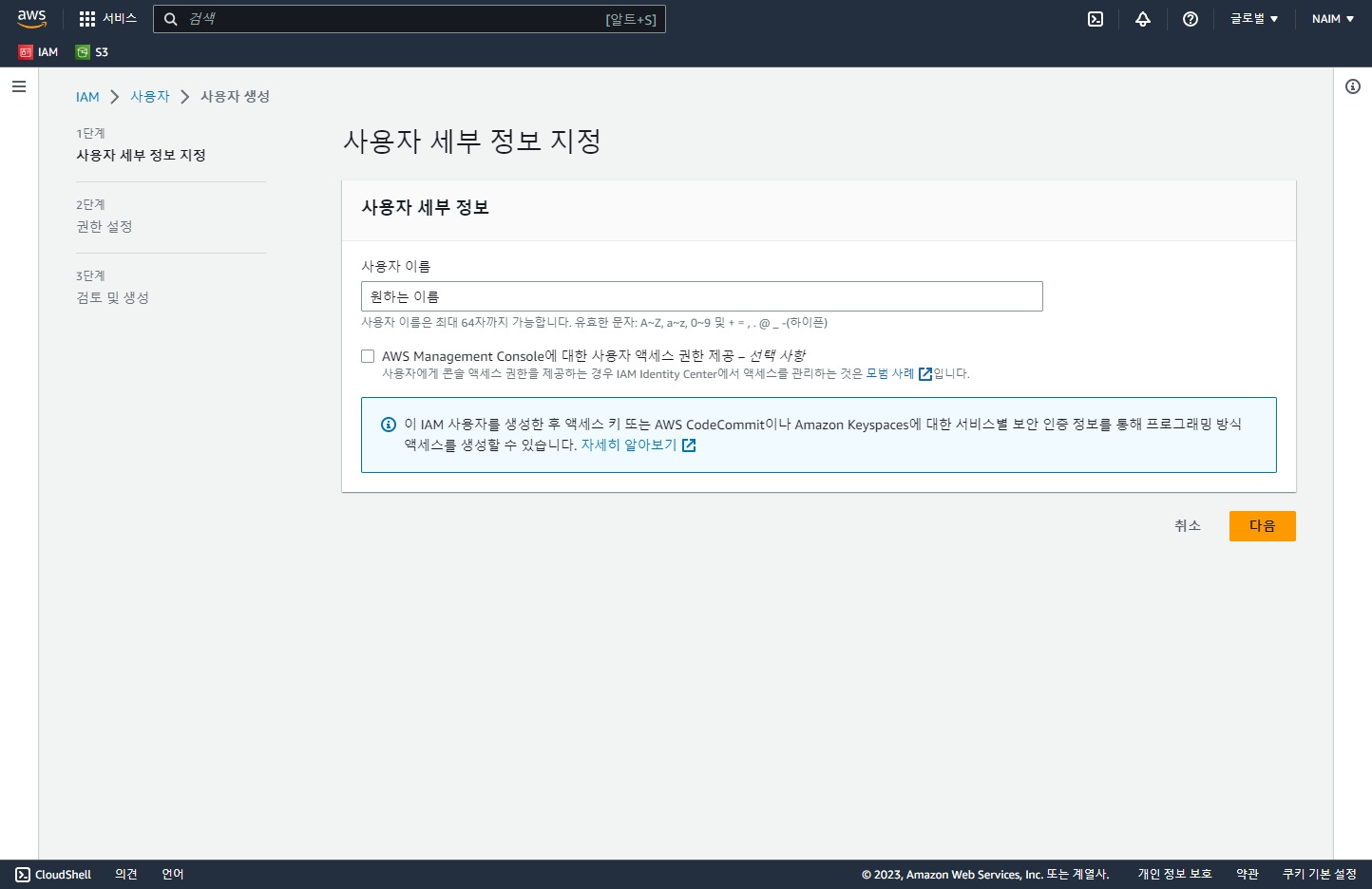Viewport: 1372px width, 889px height.
Task: Open the 모범 사례 link
Action: pyautogui.click(x=890, y=373)
